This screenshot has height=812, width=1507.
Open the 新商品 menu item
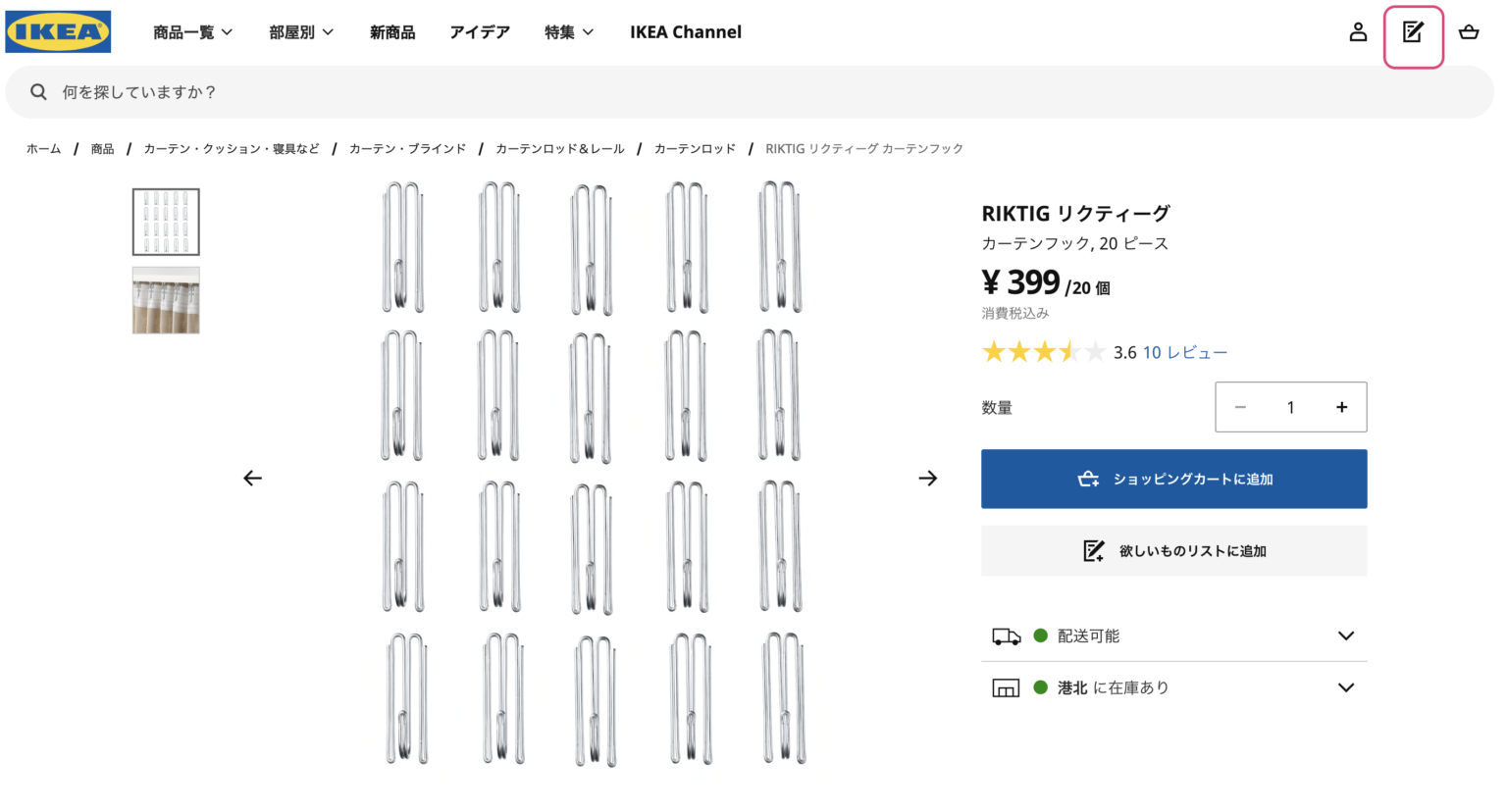392,32
